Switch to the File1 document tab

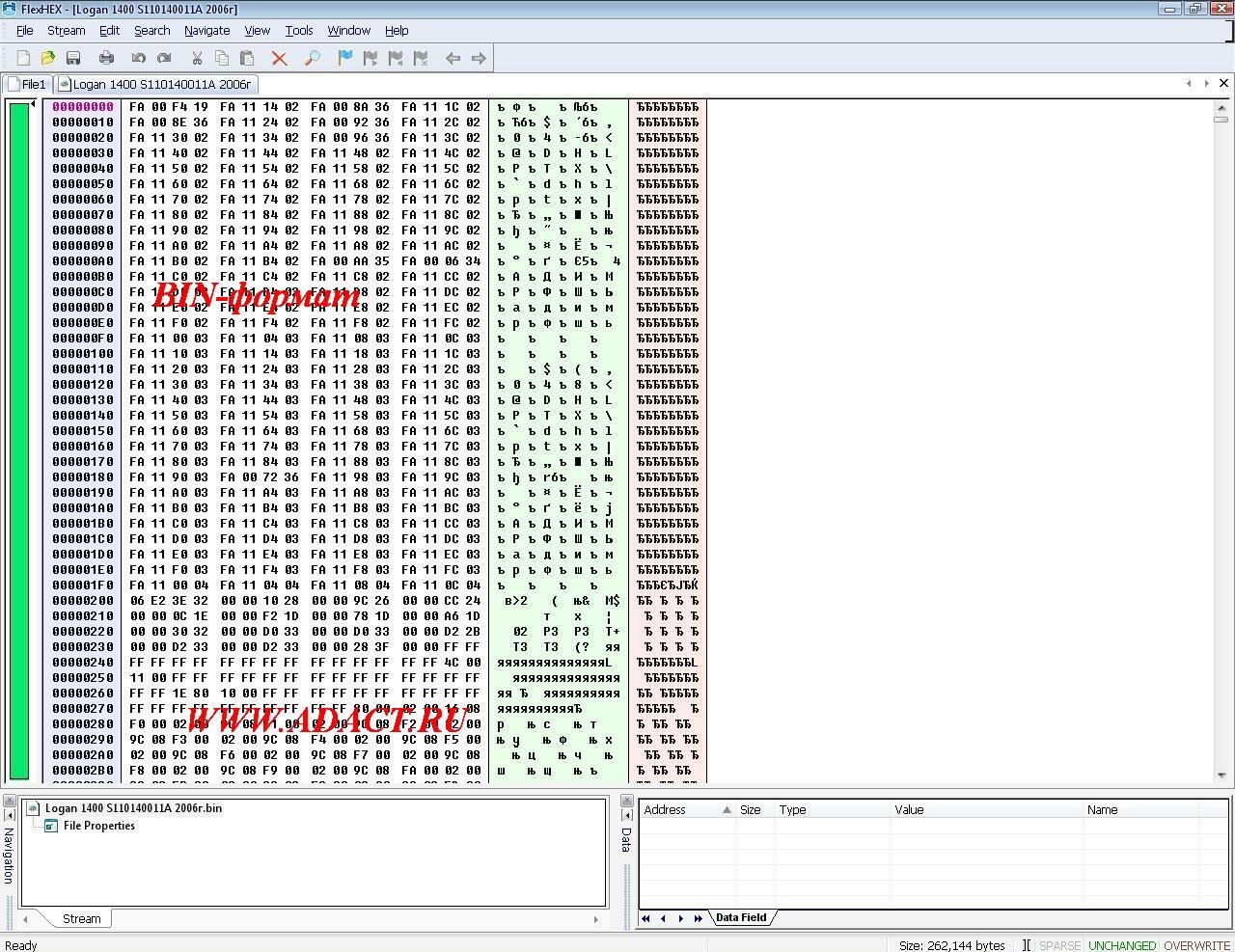[27, 84]
